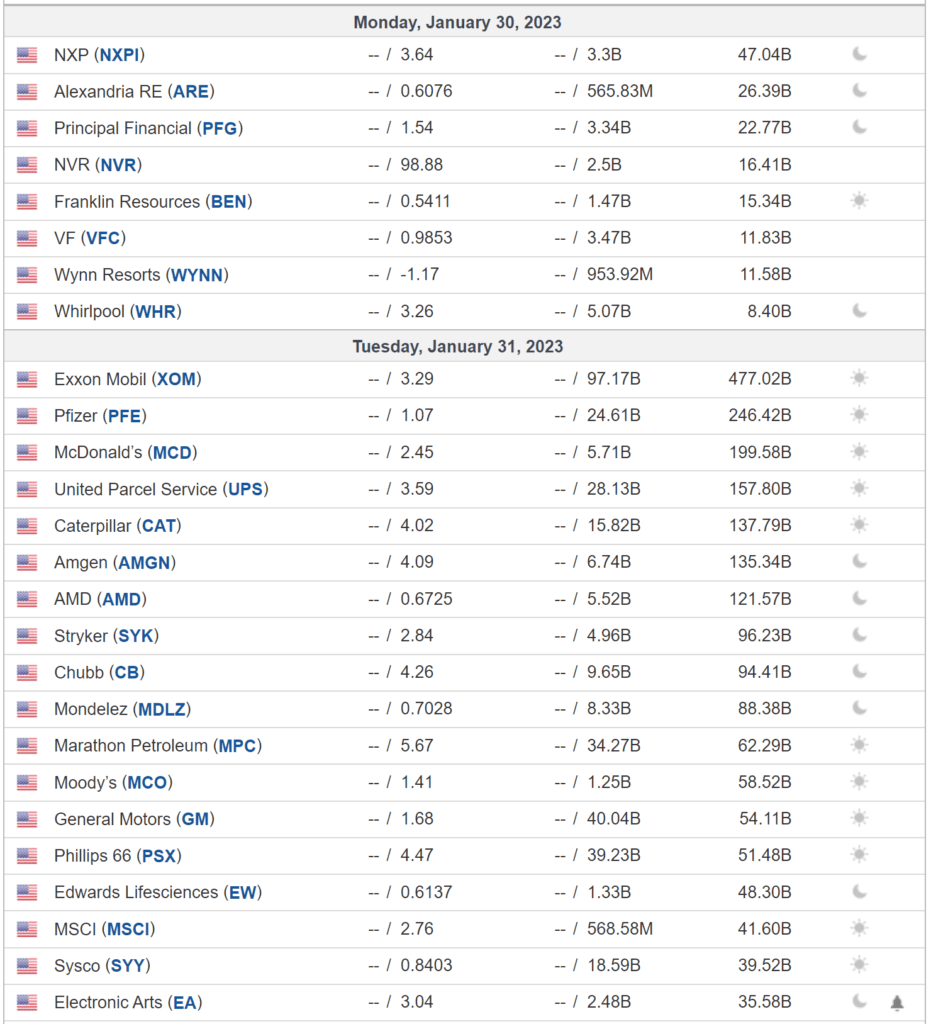Open the CB ticker link
The width and height of the screenshot is (931, 1024).
(x=127, y=672)
